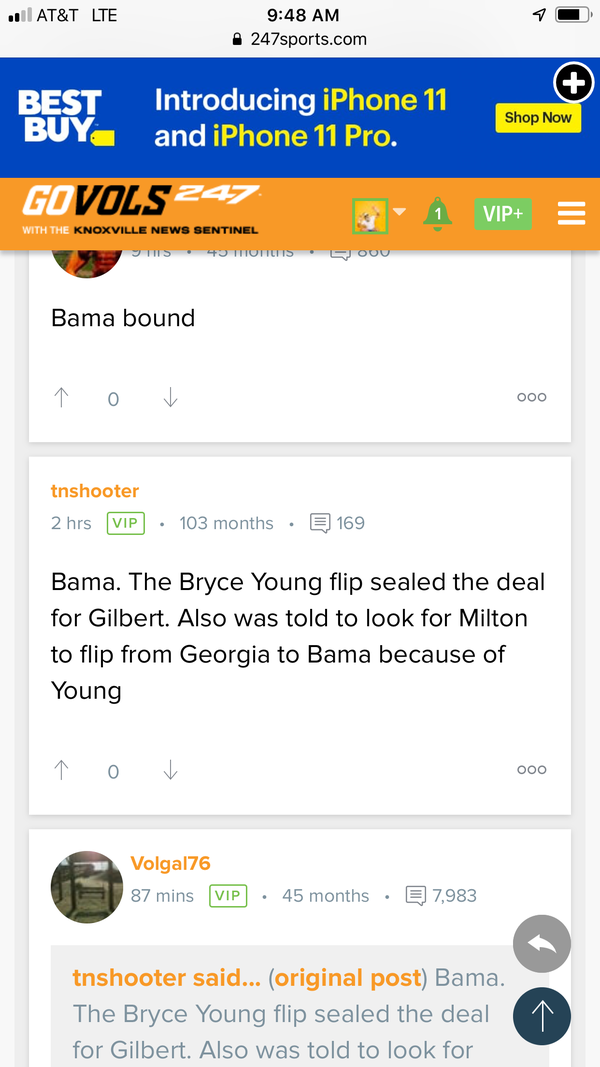Open more options on the "Bama bound" post
Screen dimensions: 600x1067
pyautogui.click(x=531, y=397)
